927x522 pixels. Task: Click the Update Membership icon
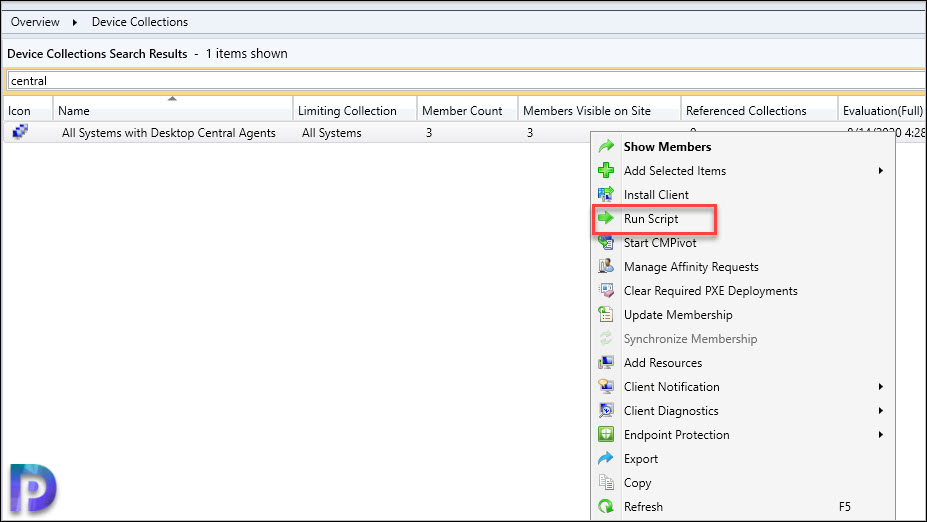(606, 315)
